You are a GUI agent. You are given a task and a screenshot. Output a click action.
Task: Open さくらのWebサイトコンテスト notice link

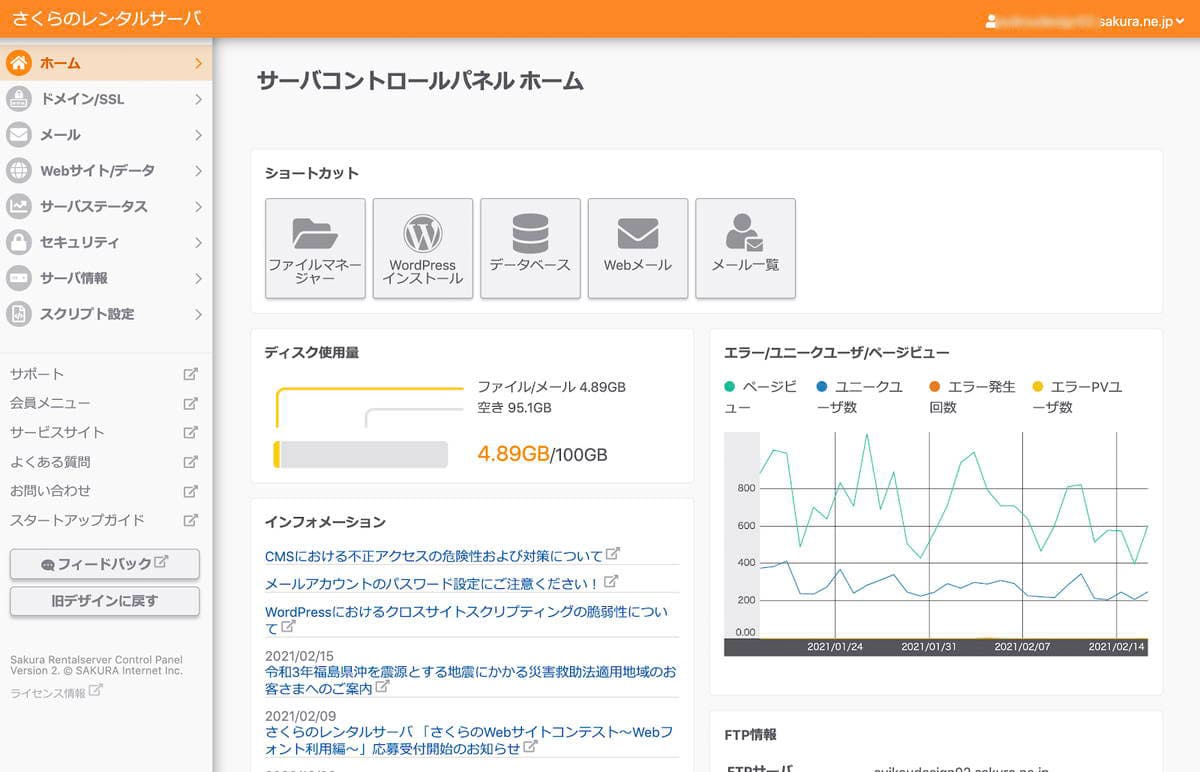click(x=468, y=739)
